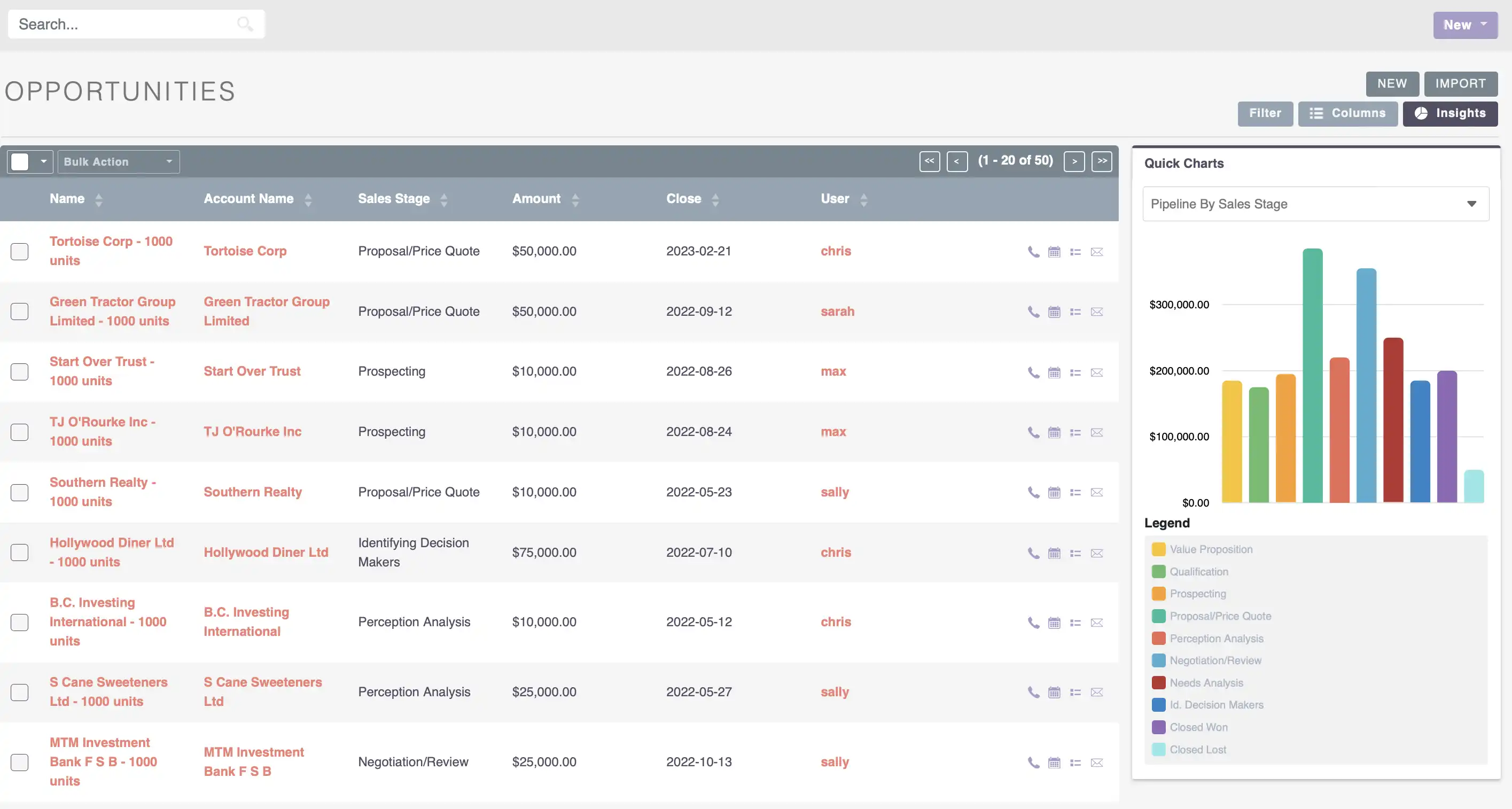Viewport: 1512px width, 809px height.
Task: Expand the Columns selector dropdown
Action: point(1347,112)
